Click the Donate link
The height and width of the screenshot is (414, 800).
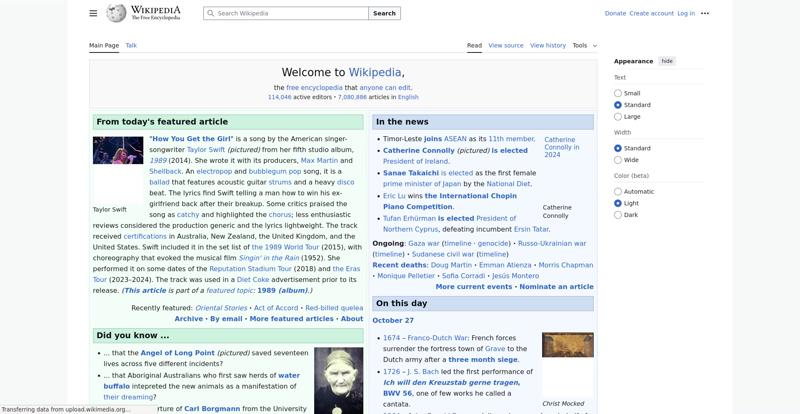point(615,13)
